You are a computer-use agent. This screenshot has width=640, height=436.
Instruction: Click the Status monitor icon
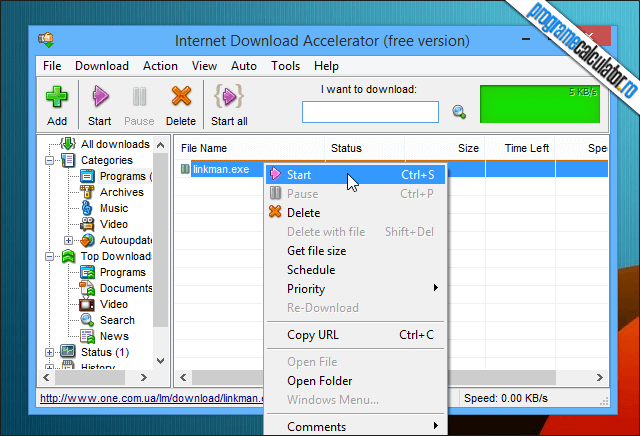coord(68,351)
